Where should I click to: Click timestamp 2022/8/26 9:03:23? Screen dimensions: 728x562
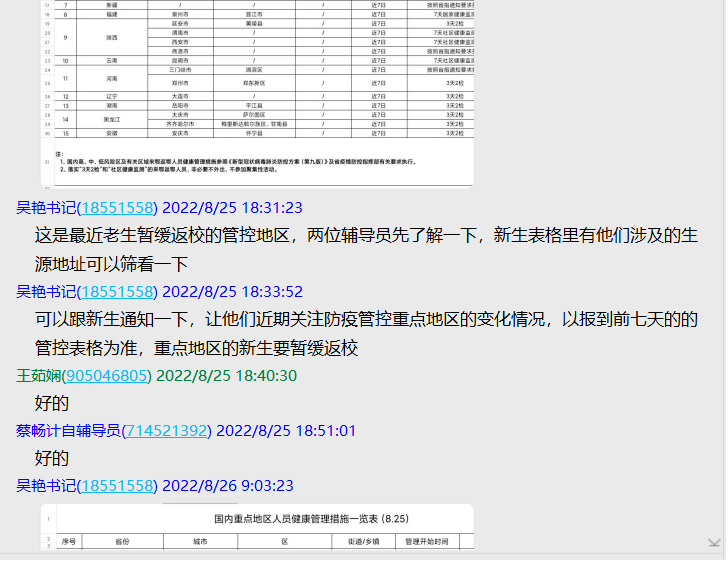(228, 486)
